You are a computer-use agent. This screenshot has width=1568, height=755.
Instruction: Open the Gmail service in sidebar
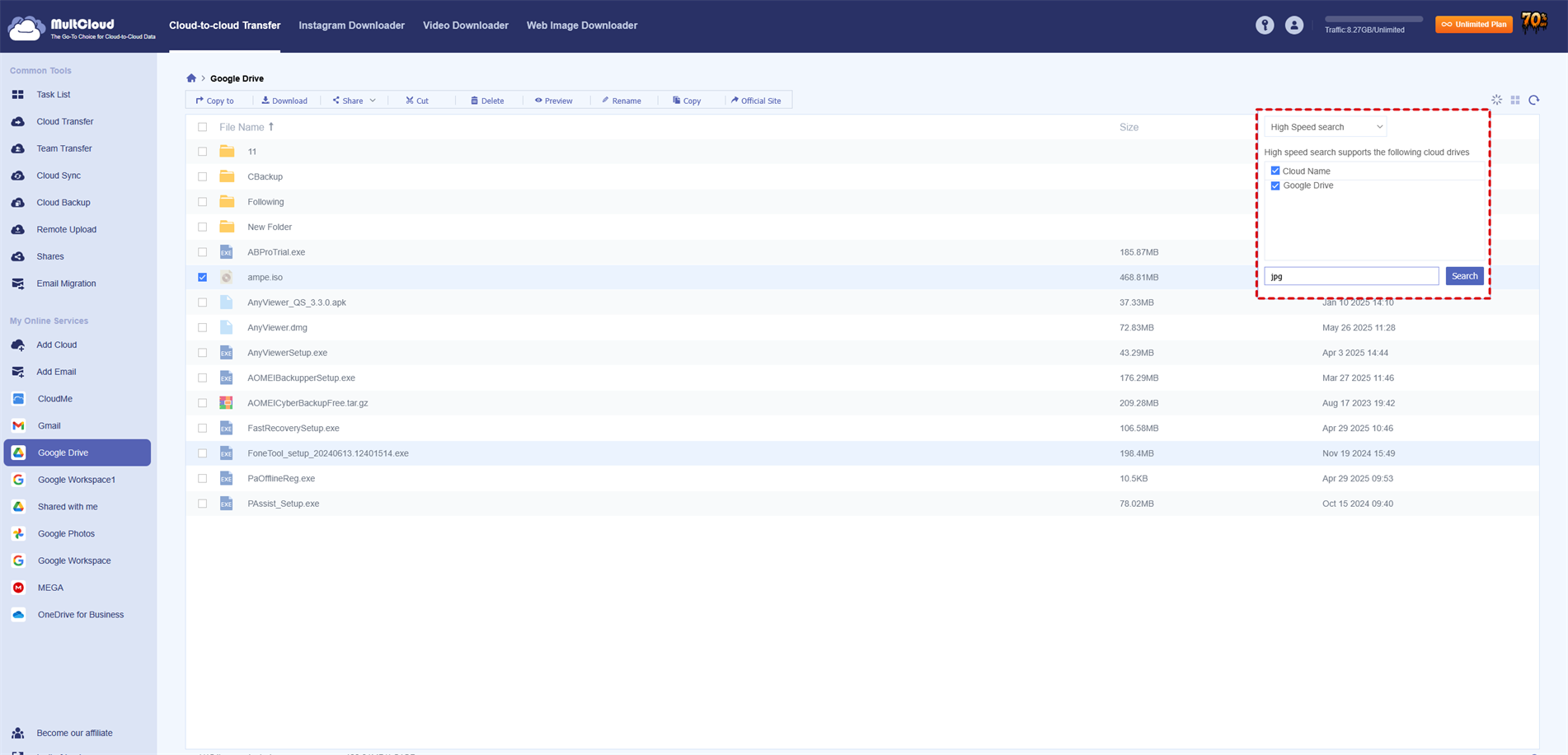tap(49, 426)
